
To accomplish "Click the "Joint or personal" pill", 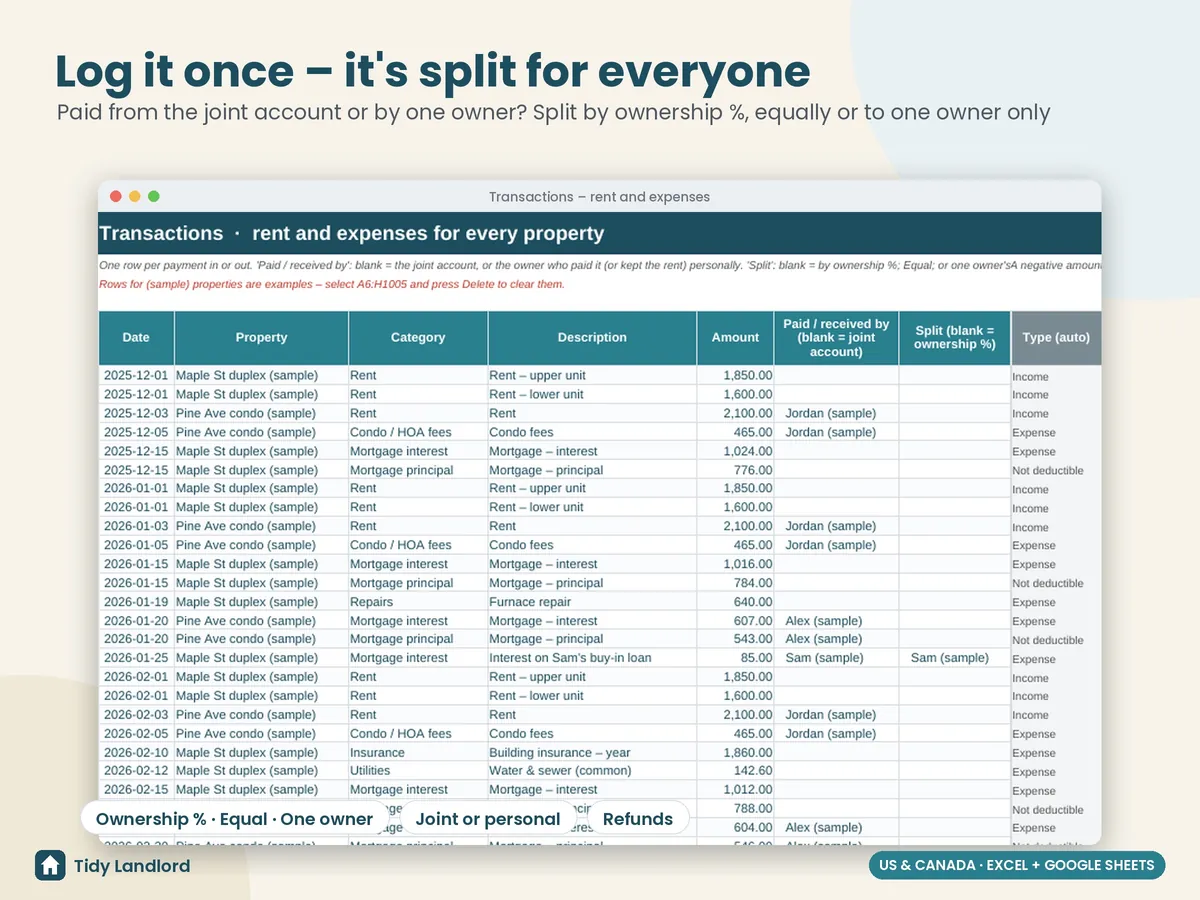I will pyautogui.click(x=488, y=819).
